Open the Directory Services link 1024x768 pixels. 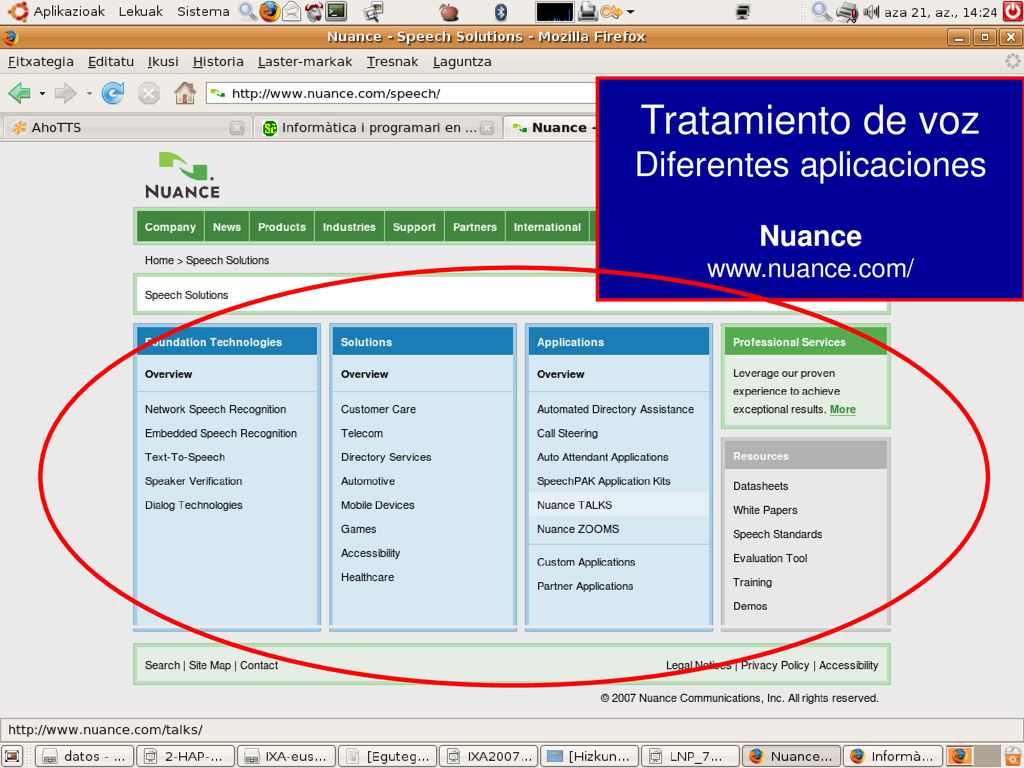click(x=386, y=457)
